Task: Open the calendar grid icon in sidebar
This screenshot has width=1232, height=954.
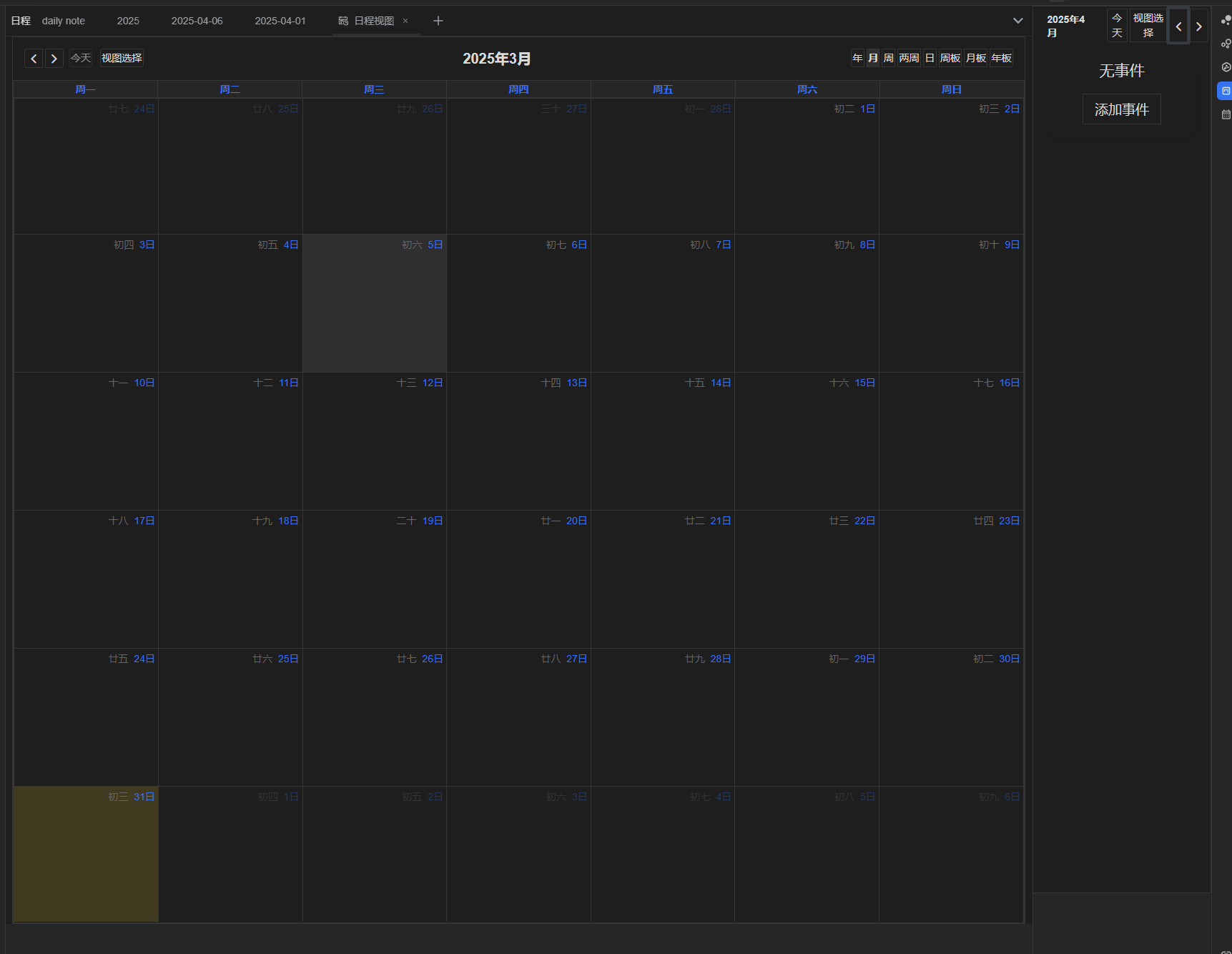Action: point(1226,114)
